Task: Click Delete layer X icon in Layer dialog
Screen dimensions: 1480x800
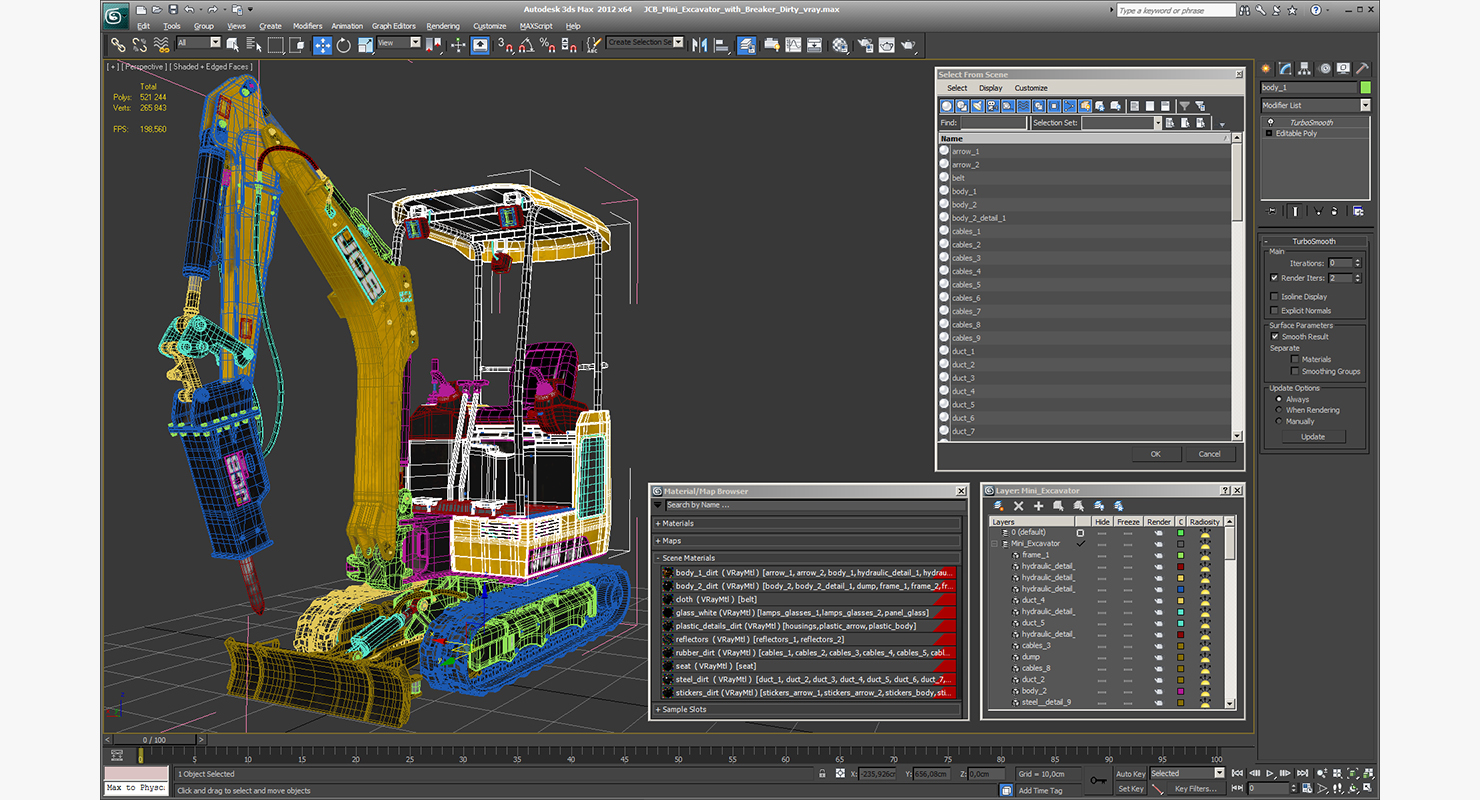Action: point(1018,506)
